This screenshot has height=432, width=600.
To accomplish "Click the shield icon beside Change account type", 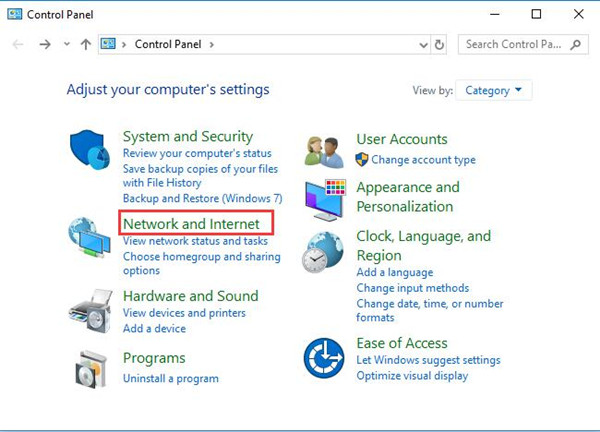I will click(362, 159).
